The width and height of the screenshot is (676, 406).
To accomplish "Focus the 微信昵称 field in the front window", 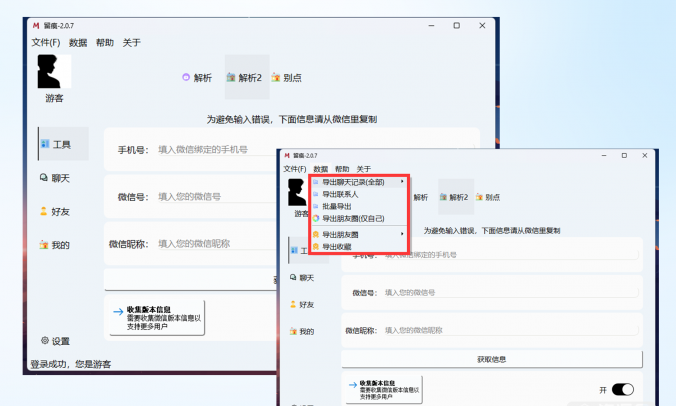I will [x=511, y=330].
